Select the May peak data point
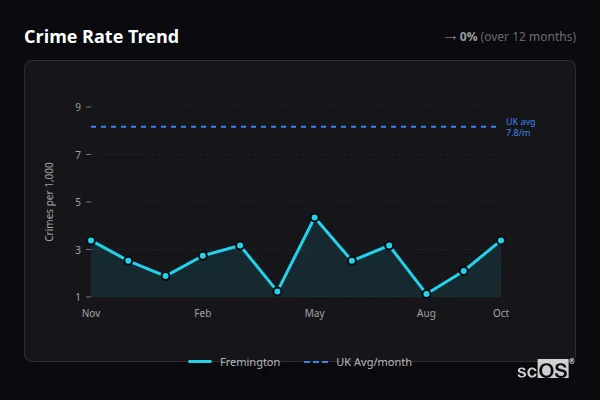Screen dimensions: 600x400 [x=315, y=217]
